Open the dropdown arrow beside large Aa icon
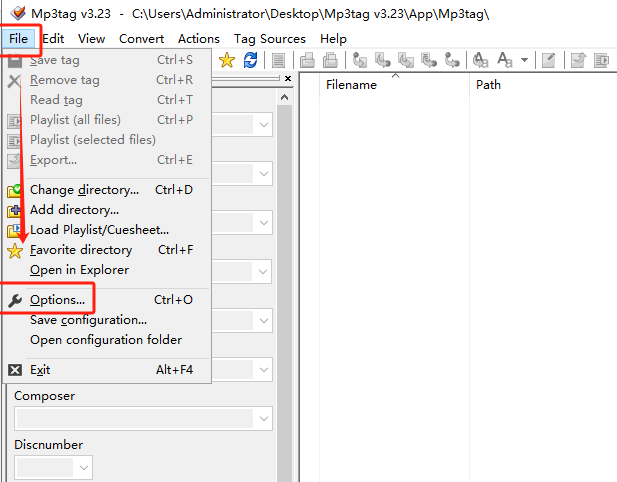The height and width of the screenshot is (482, 617). point(524,60)
